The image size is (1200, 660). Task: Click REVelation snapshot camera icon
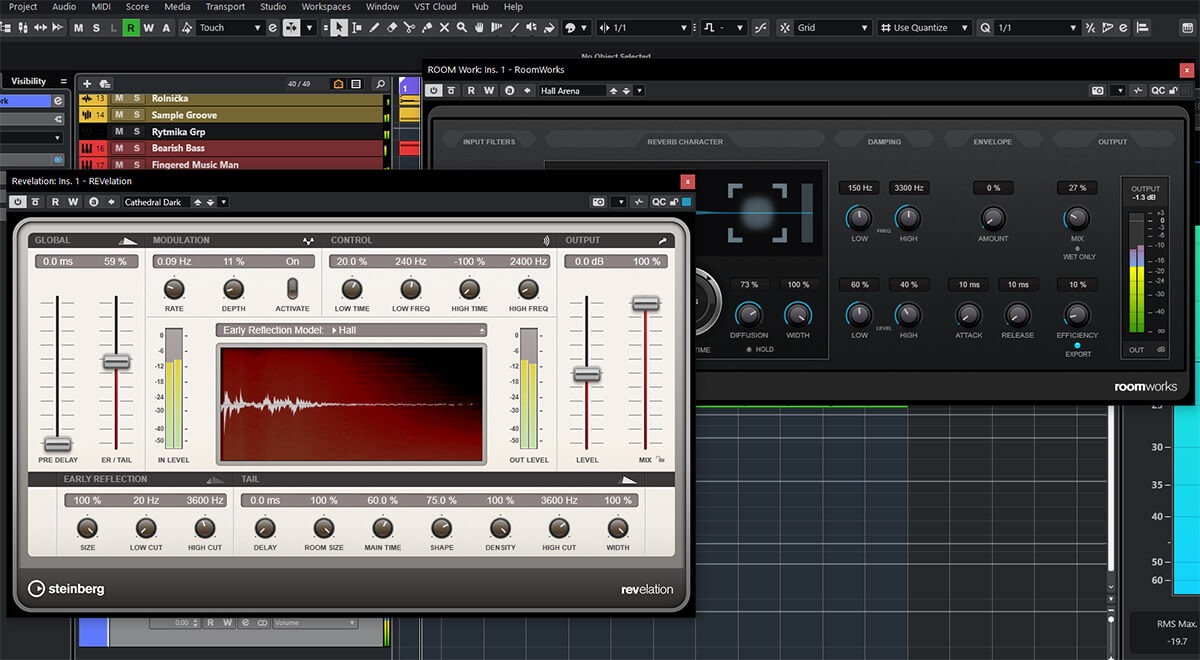pyautogui.click(x=598, y=202)
